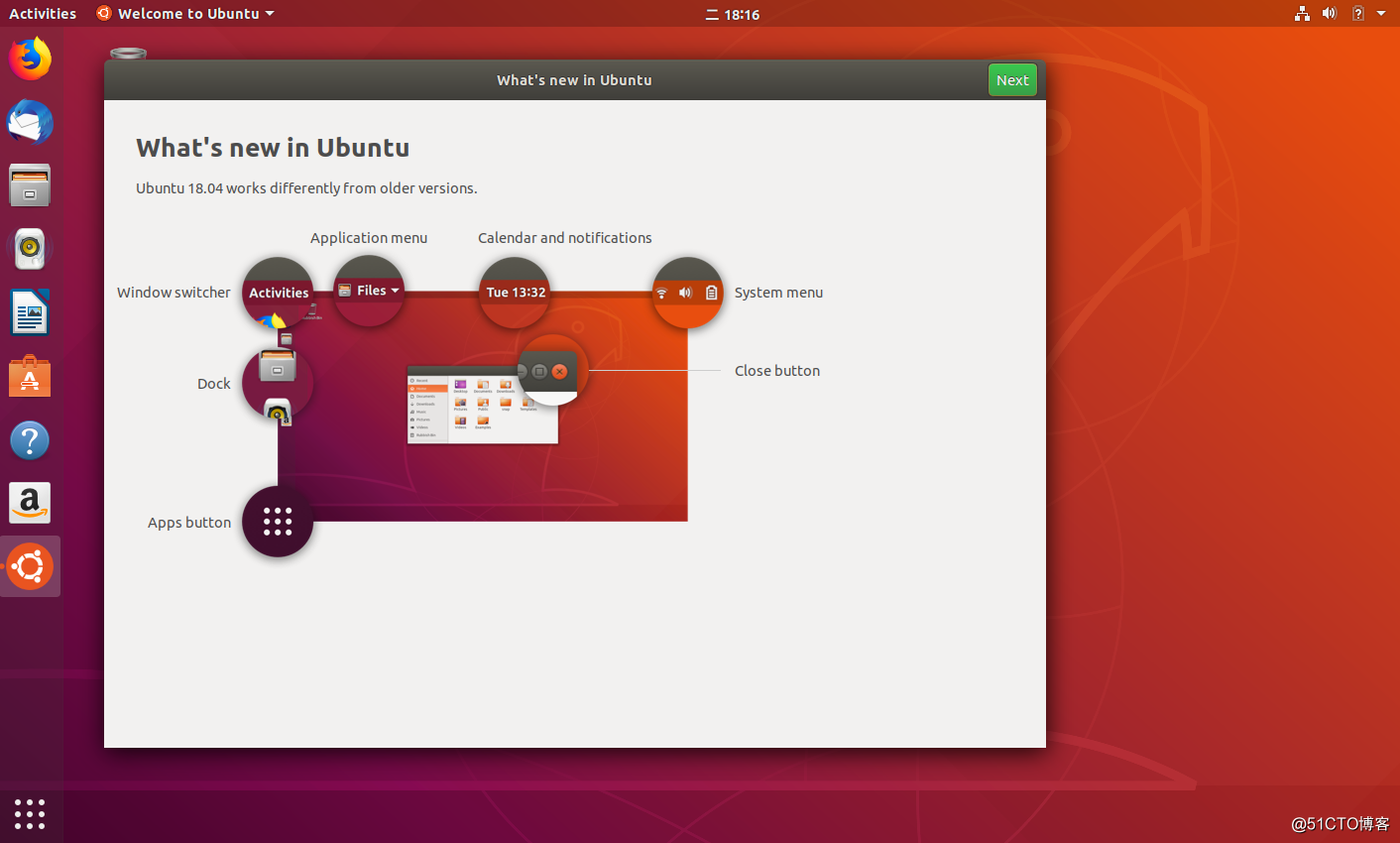Click the battery status icon in top bar
This screenshot has height=843, width=1400.
point(1358,14)
